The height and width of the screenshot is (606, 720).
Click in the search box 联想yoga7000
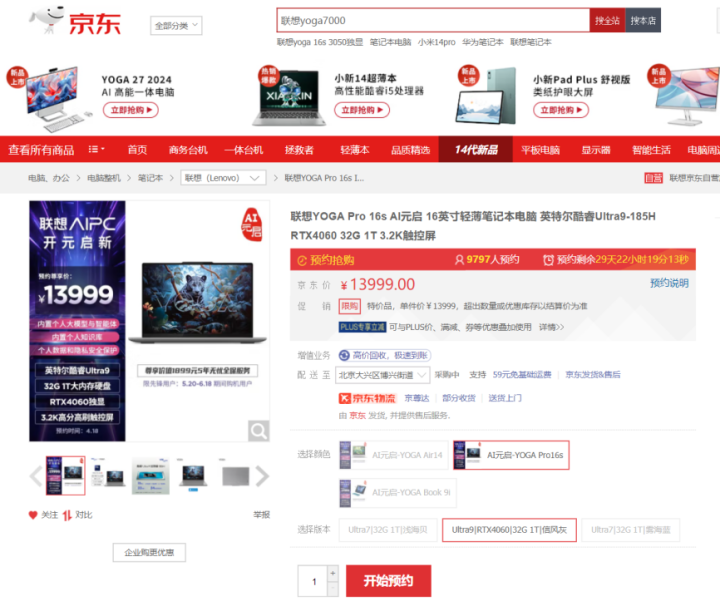point(433,20)
